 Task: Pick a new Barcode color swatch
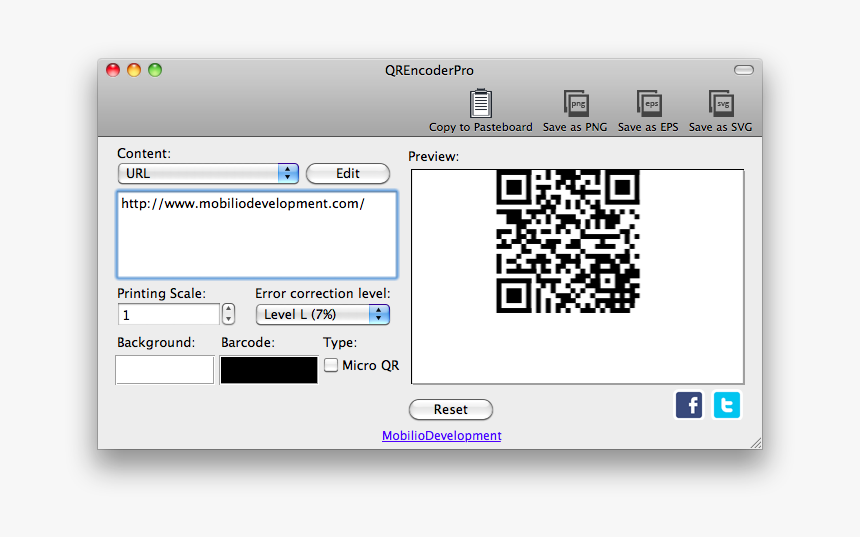[269, 370]
